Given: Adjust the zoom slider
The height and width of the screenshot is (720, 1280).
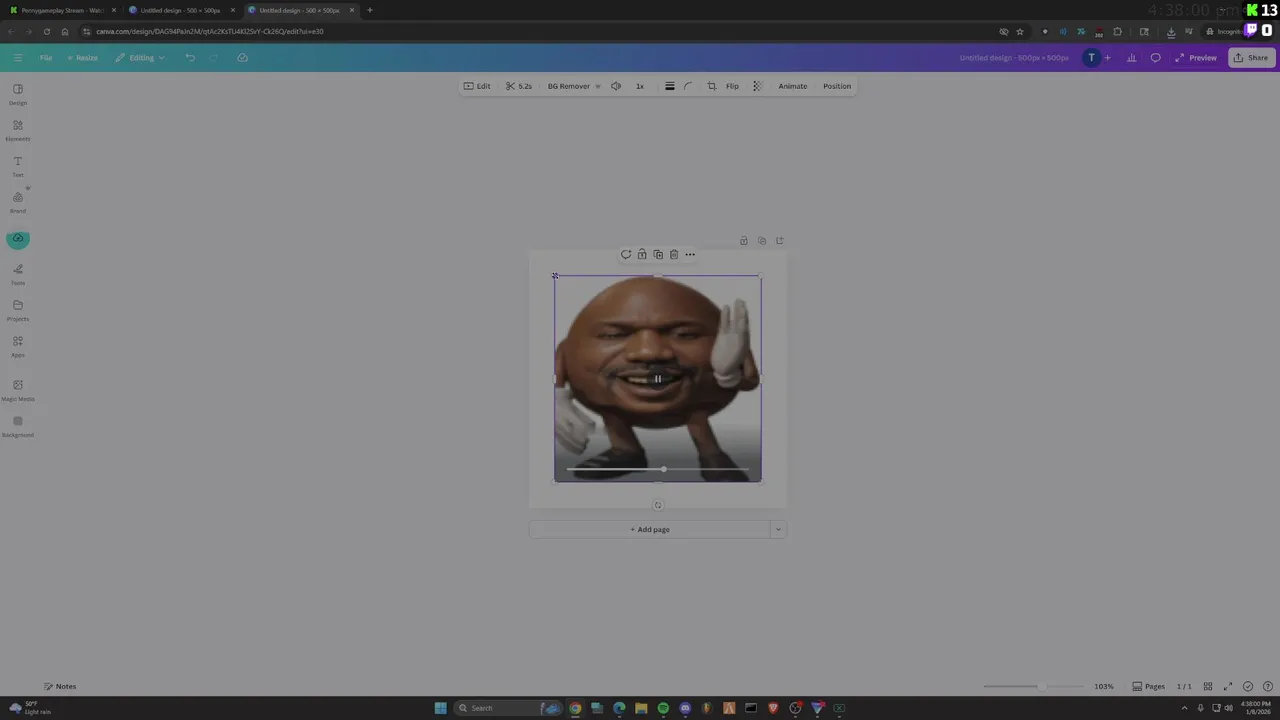Looking at the screenshot, I should coord(1033,686).
